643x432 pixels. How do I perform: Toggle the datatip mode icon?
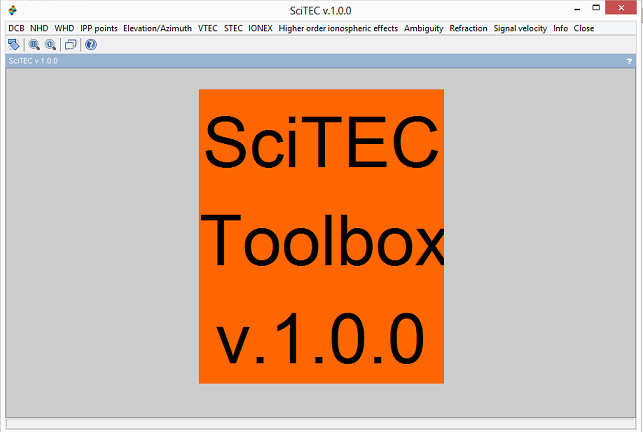71,45
